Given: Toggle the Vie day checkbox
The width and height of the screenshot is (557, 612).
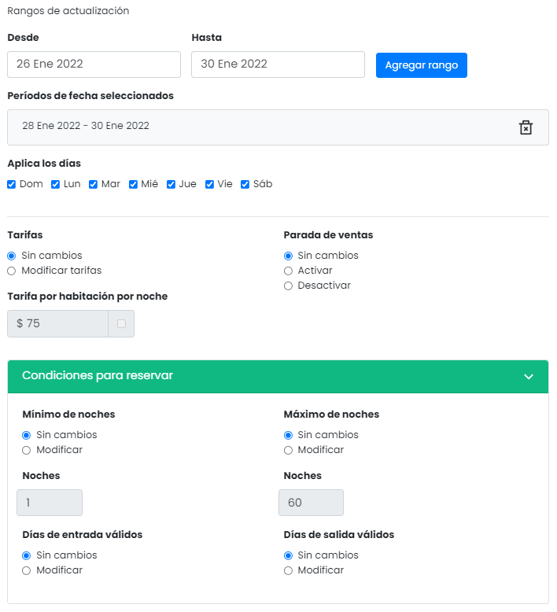Looking at the screenshot, I should tap(210, 184).
